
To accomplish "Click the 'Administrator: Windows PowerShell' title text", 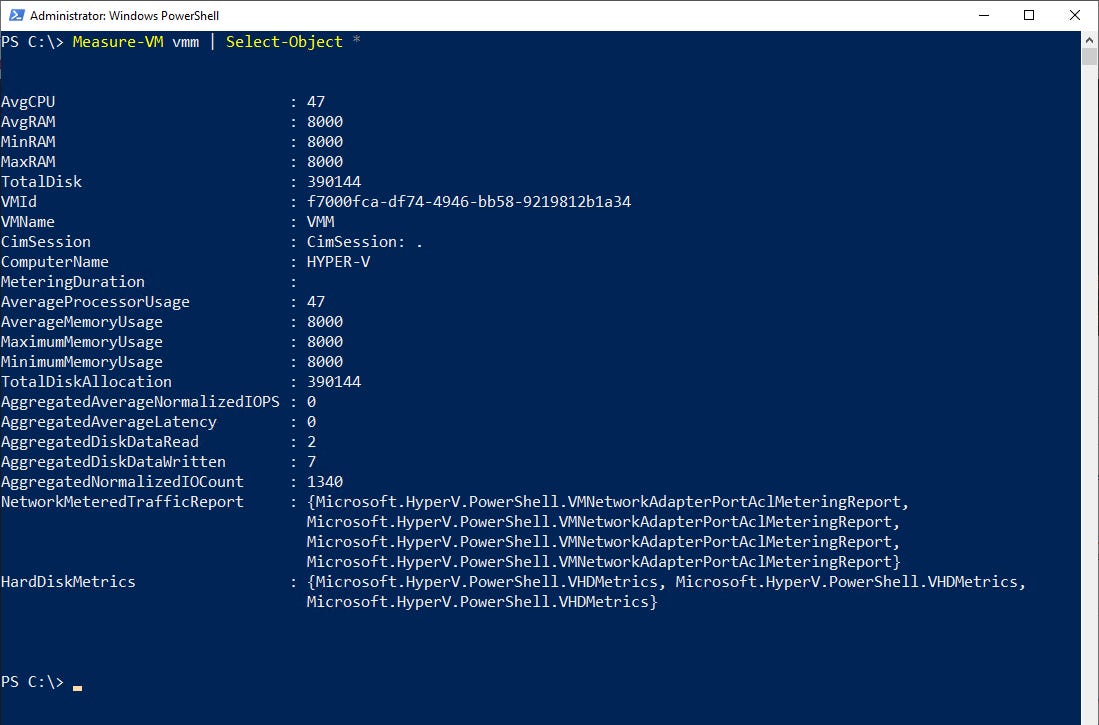I will tap(124, 16).
